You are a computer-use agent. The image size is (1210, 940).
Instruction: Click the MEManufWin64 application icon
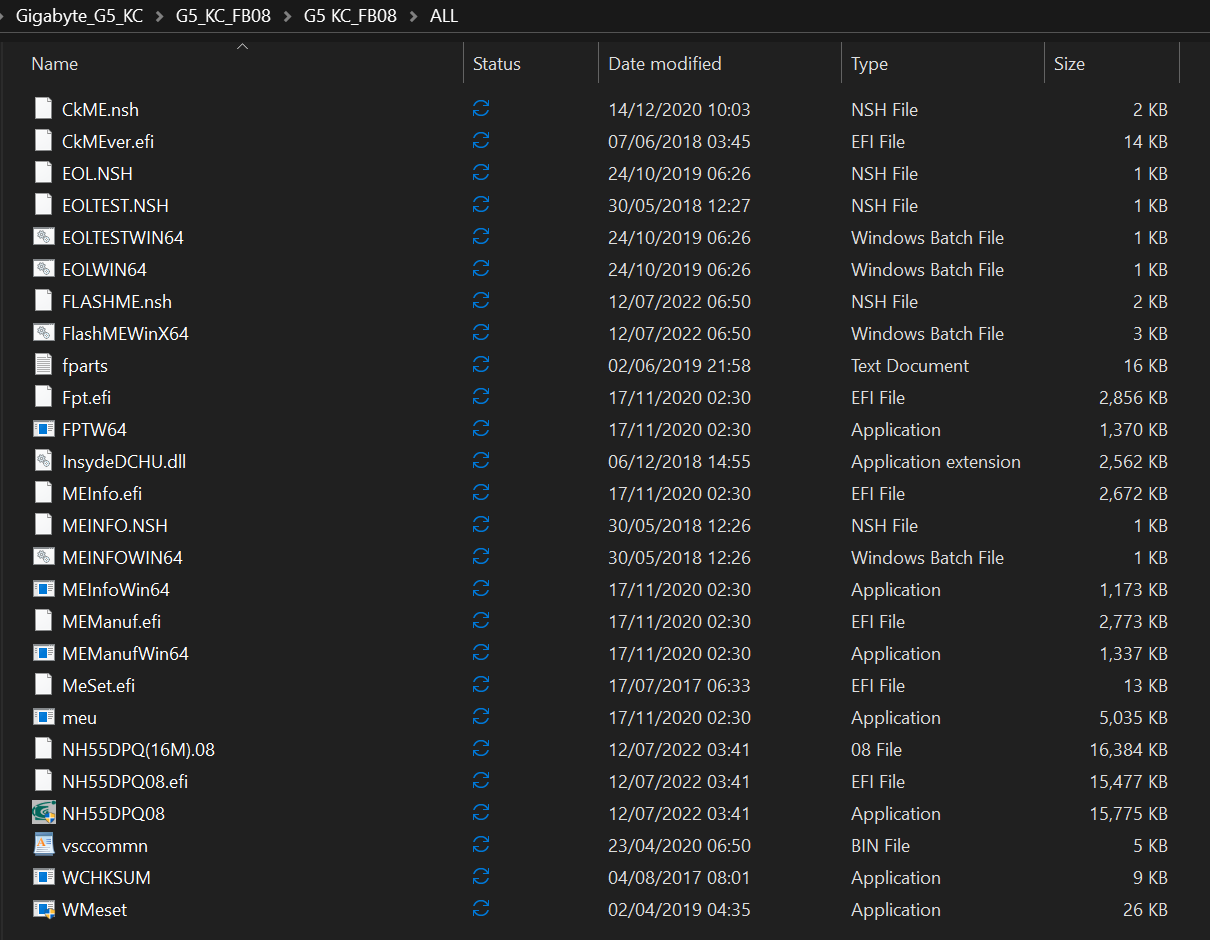tap(43, 653)
